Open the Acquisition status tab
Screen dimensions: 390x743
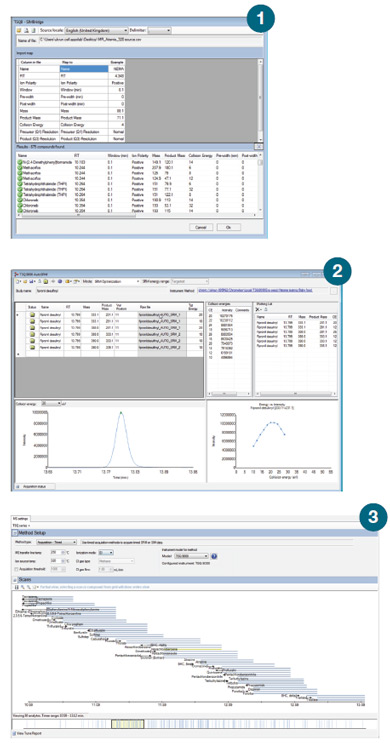[x=35, y=486]
